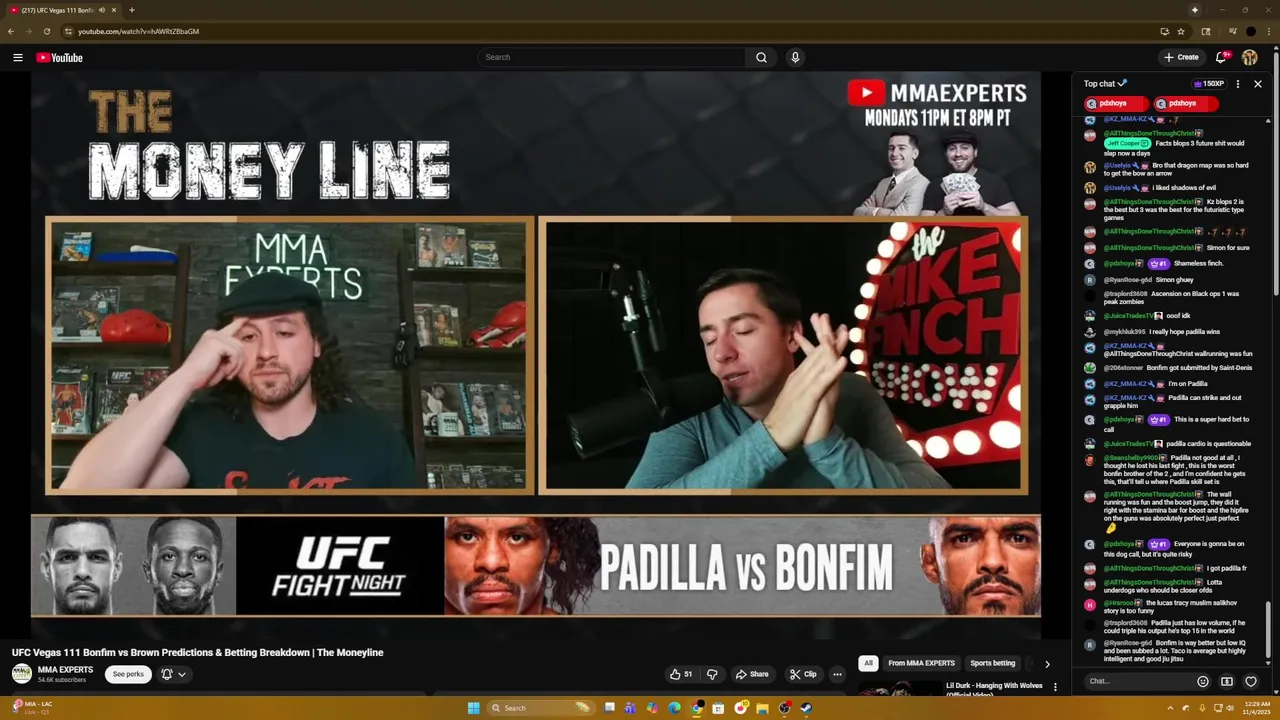Open YouTube notifications bell
1280x720 pixels.
1221,58
